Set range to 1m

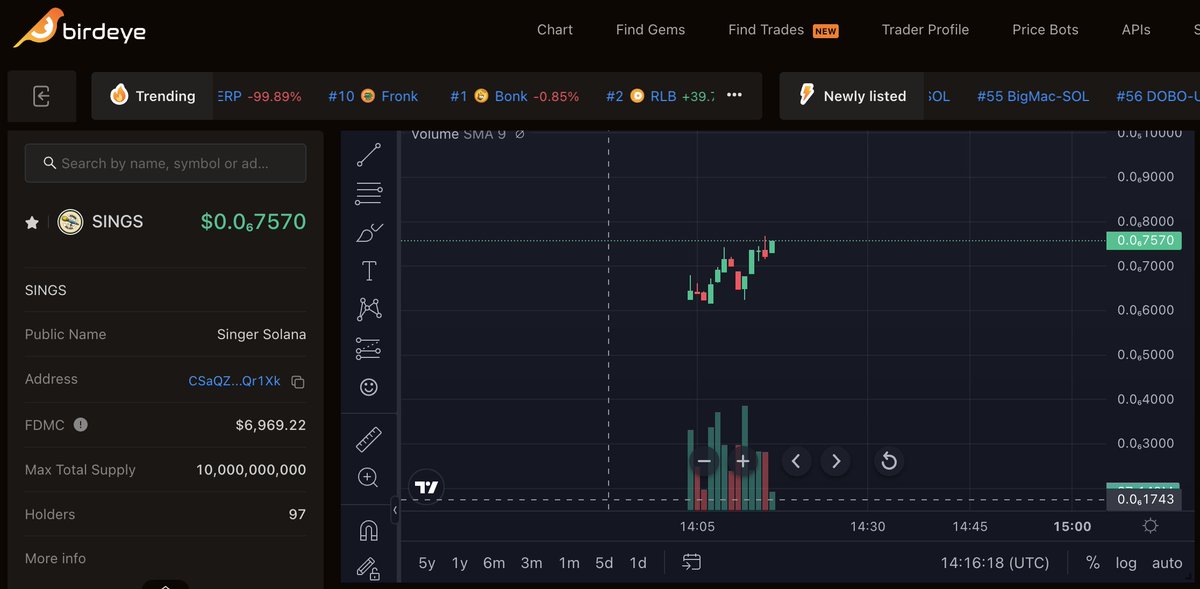pyautogui.click(x=569, y=563)
